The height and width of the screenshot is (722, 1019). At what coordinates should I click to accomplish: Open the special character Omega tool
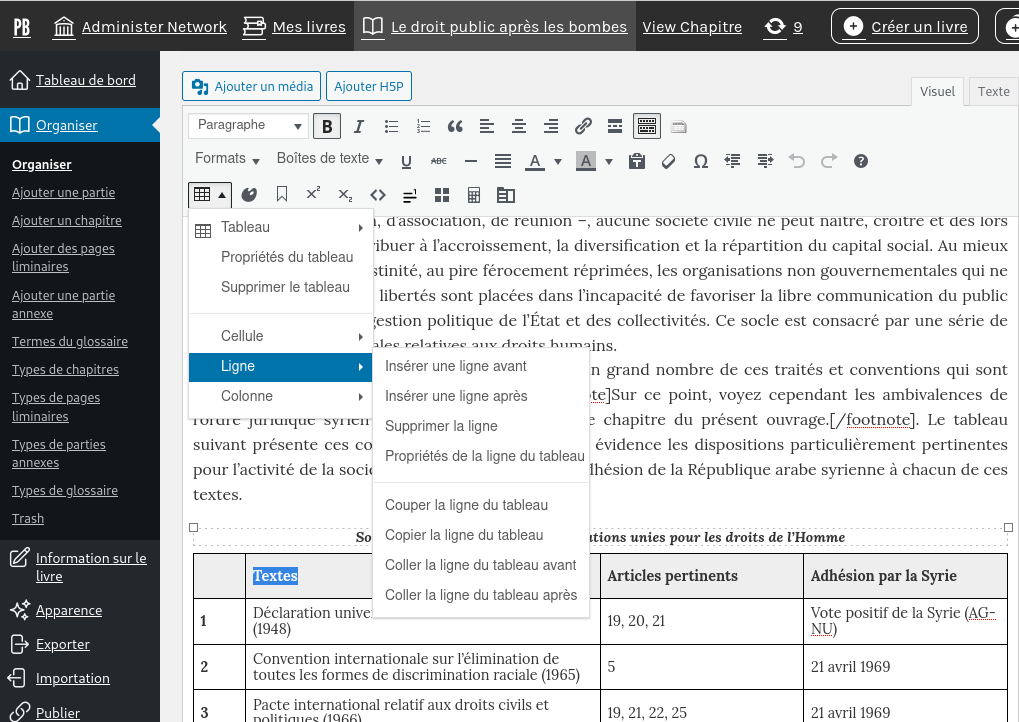pyautogui.click(x=701, y=161)
